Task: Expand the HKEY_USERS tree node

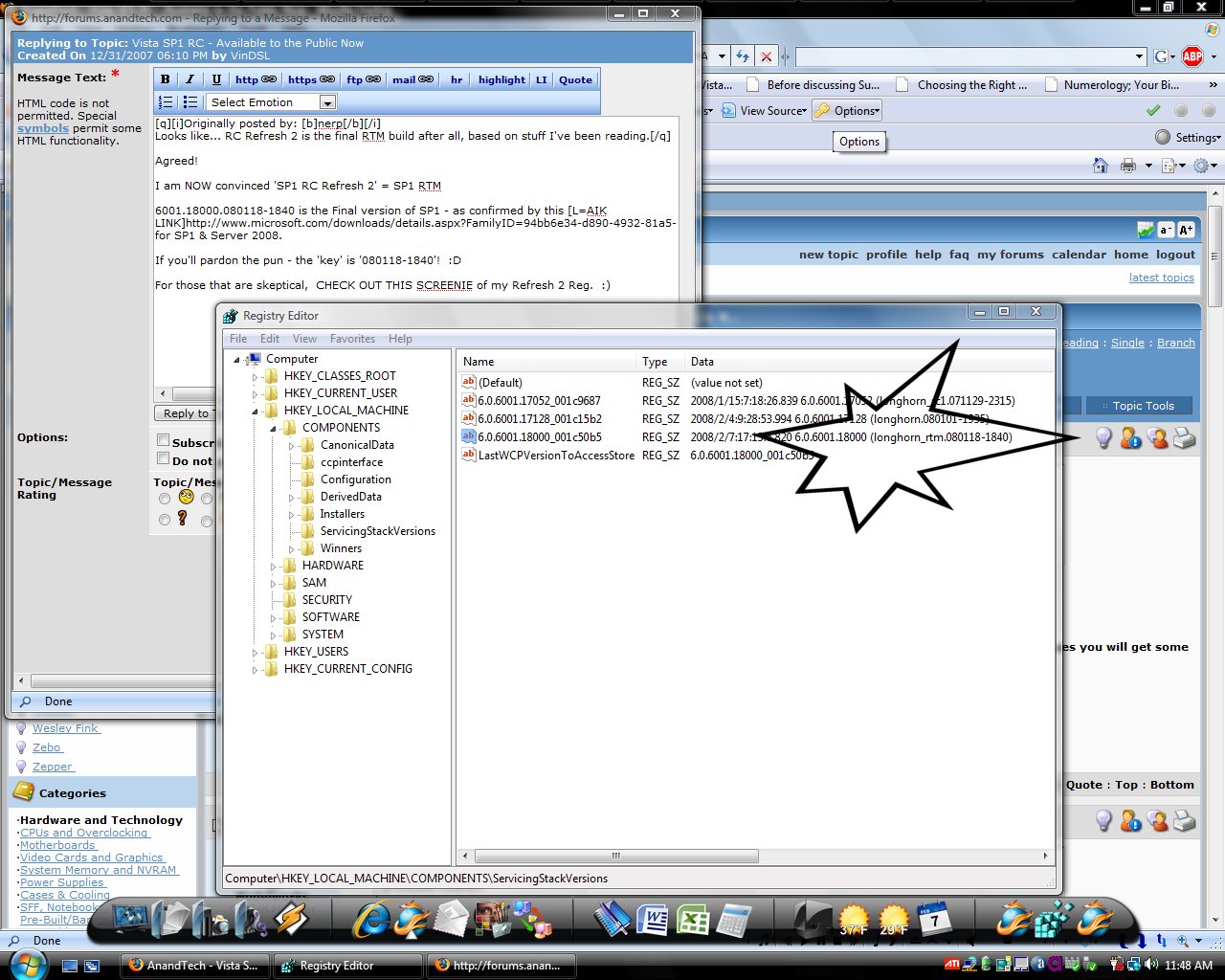Action: [256, 653]
